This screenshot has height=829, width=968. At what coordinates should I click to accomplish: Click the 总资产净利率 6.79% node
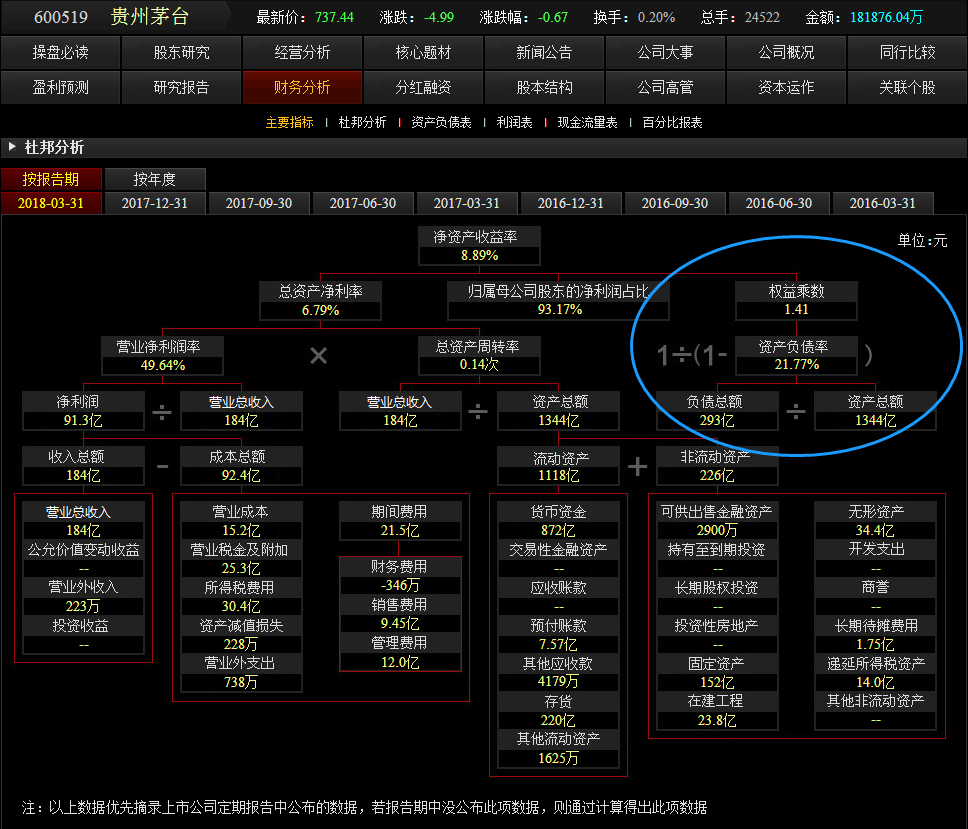tap(320, 301)
